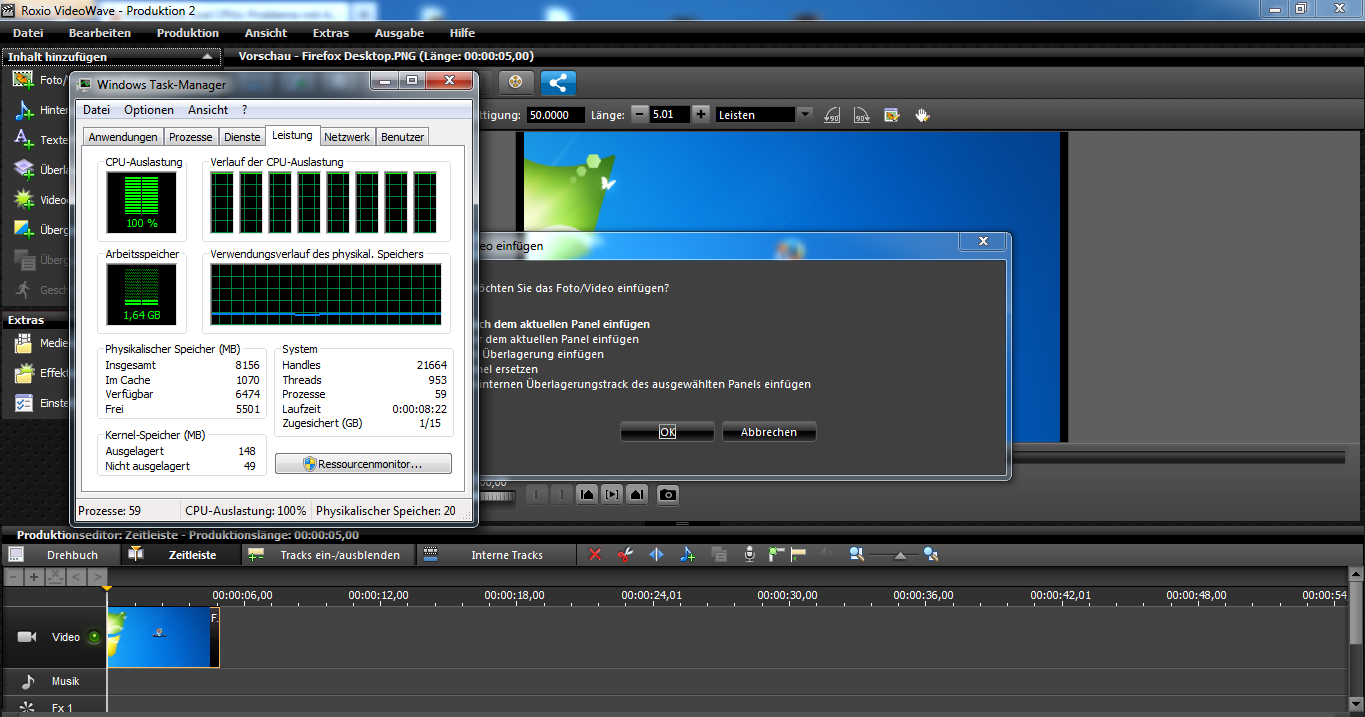Click the timeline vertical scrollbar up arrow

click(1355, 575)
